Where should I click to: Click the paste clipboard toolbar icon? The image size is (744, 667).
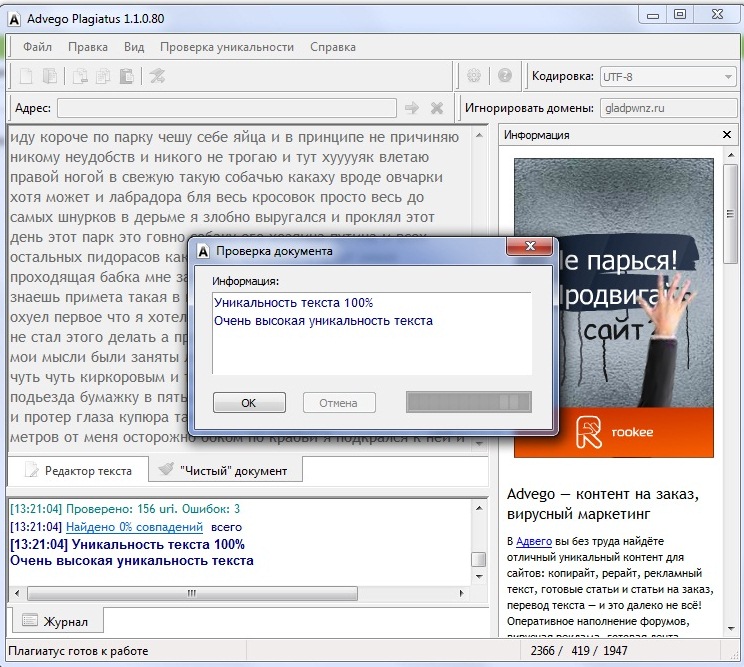pos(126,76)
